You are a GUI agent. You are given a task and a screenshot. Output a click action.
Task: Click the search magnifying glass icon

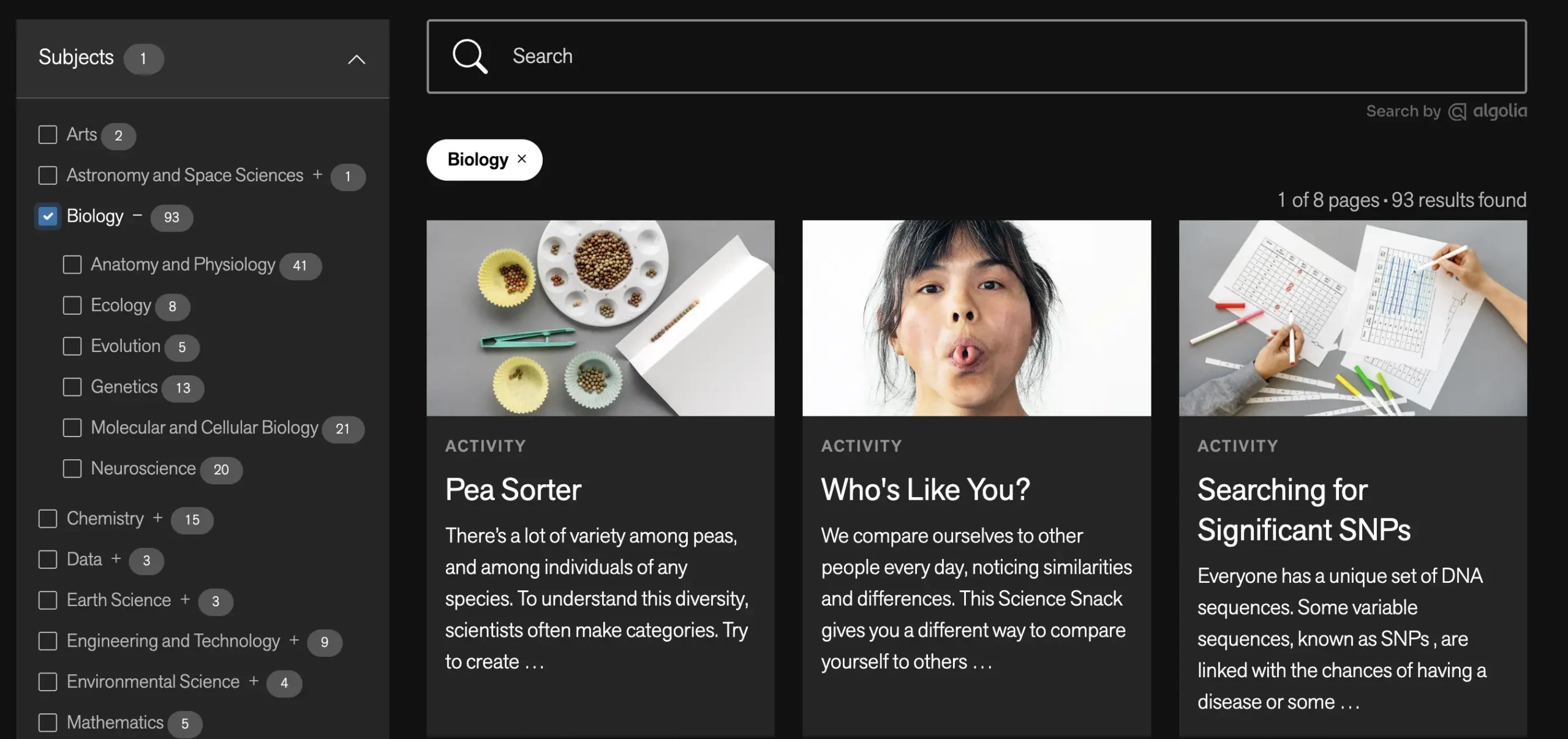pos(470,56)
